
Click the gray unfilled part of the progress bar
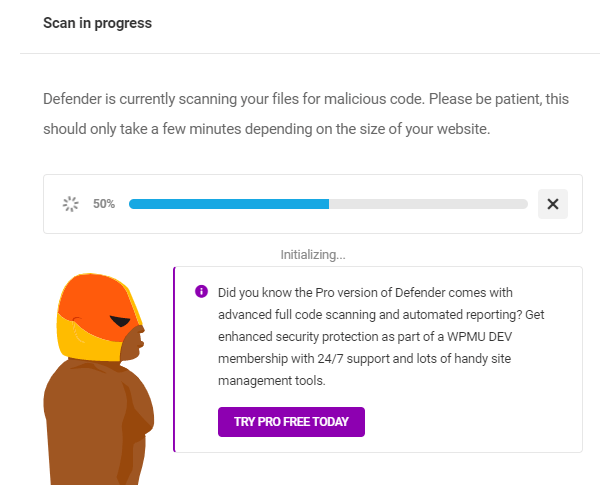(428, 204)
